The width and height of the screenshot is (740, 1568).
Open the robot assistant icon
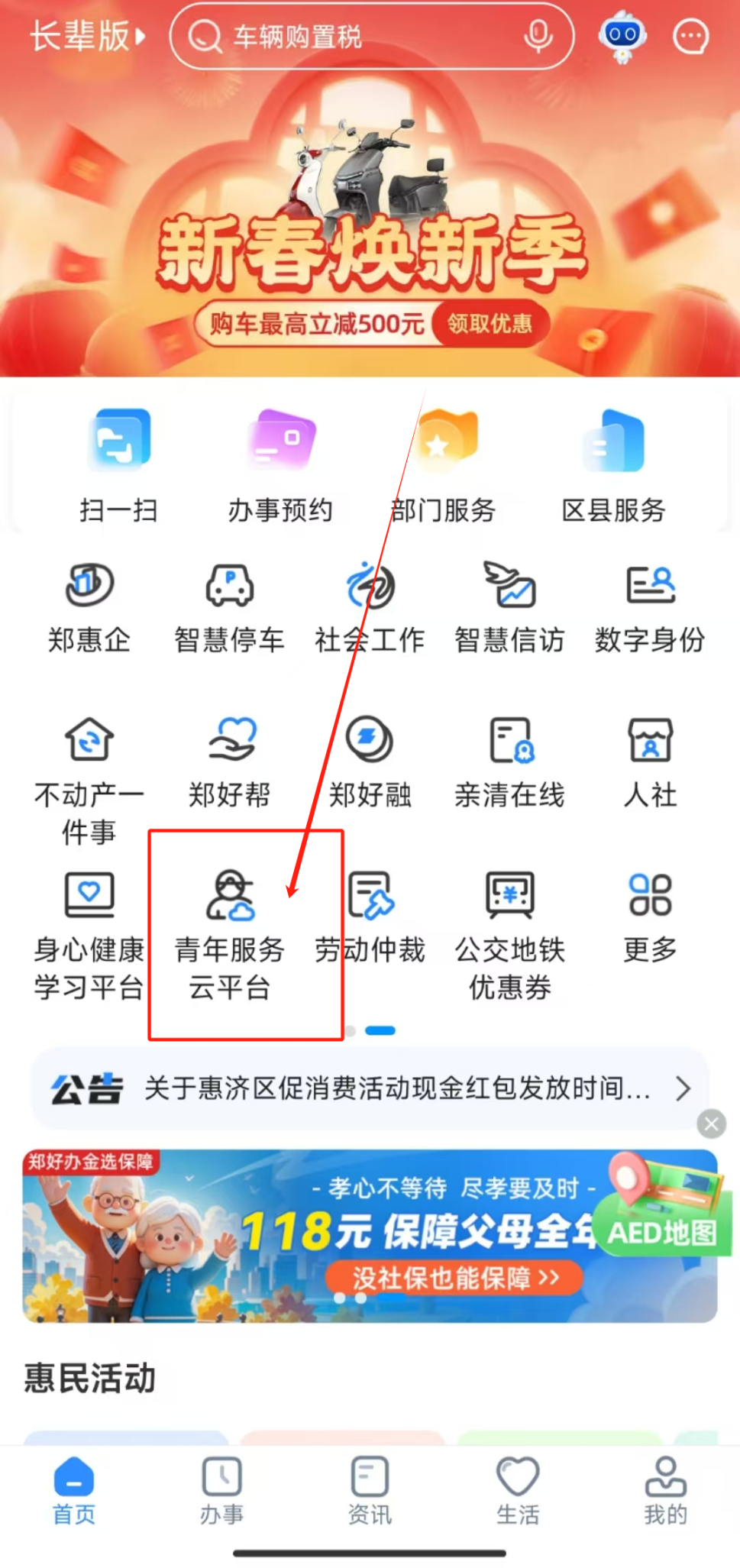[x=622, y=36]
